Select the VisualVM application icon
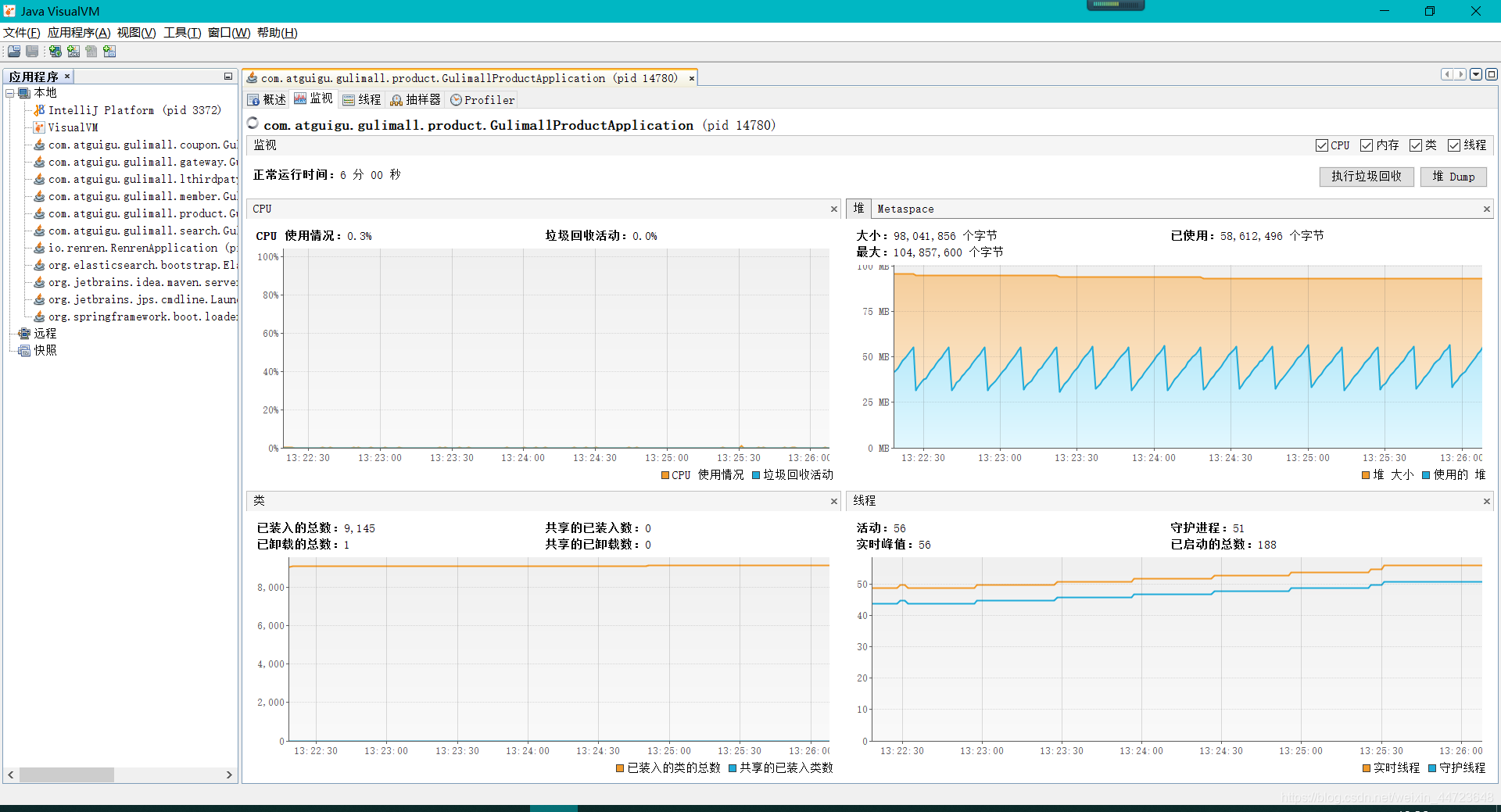 (x=39, y=127)
